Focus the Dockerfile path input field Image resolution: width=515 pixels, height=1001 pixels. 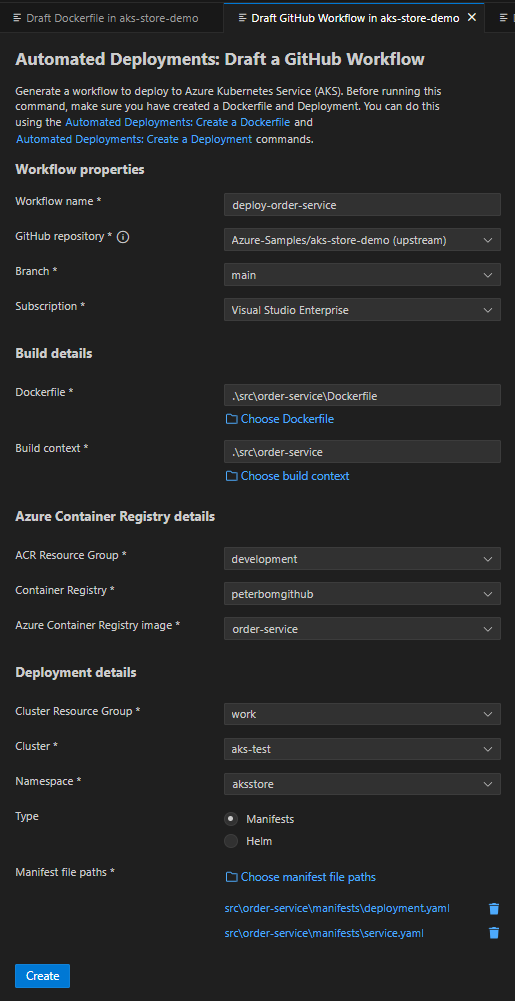click(362, 396)
